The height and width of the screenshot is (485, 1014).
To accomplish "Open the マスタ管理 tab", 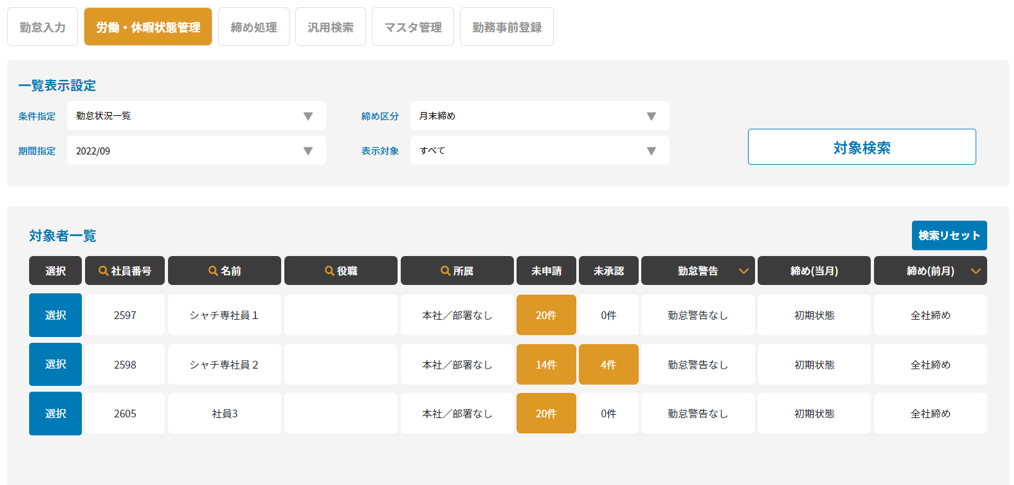I will pyautogui.click(x=413, y=27).
